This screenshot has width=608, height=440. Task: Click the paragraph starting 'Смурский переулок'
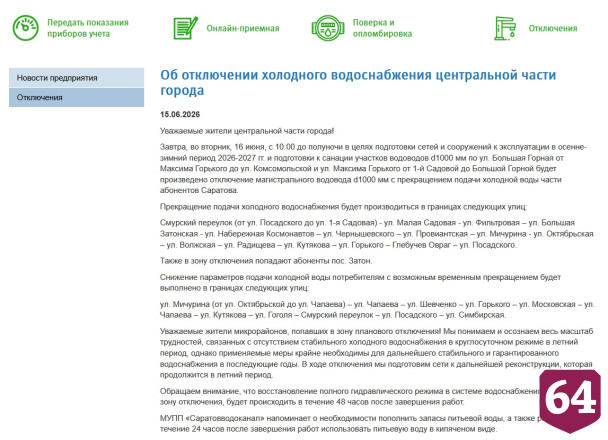tap(377, 234)
